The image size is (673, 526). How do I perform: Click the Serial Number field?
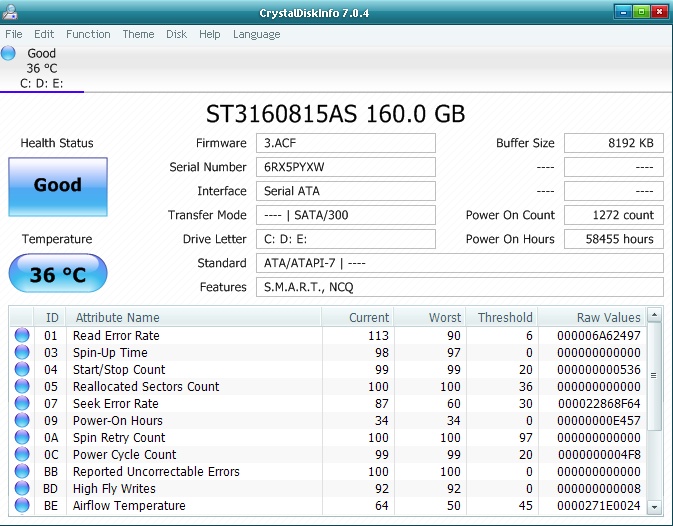click(346, 167)
